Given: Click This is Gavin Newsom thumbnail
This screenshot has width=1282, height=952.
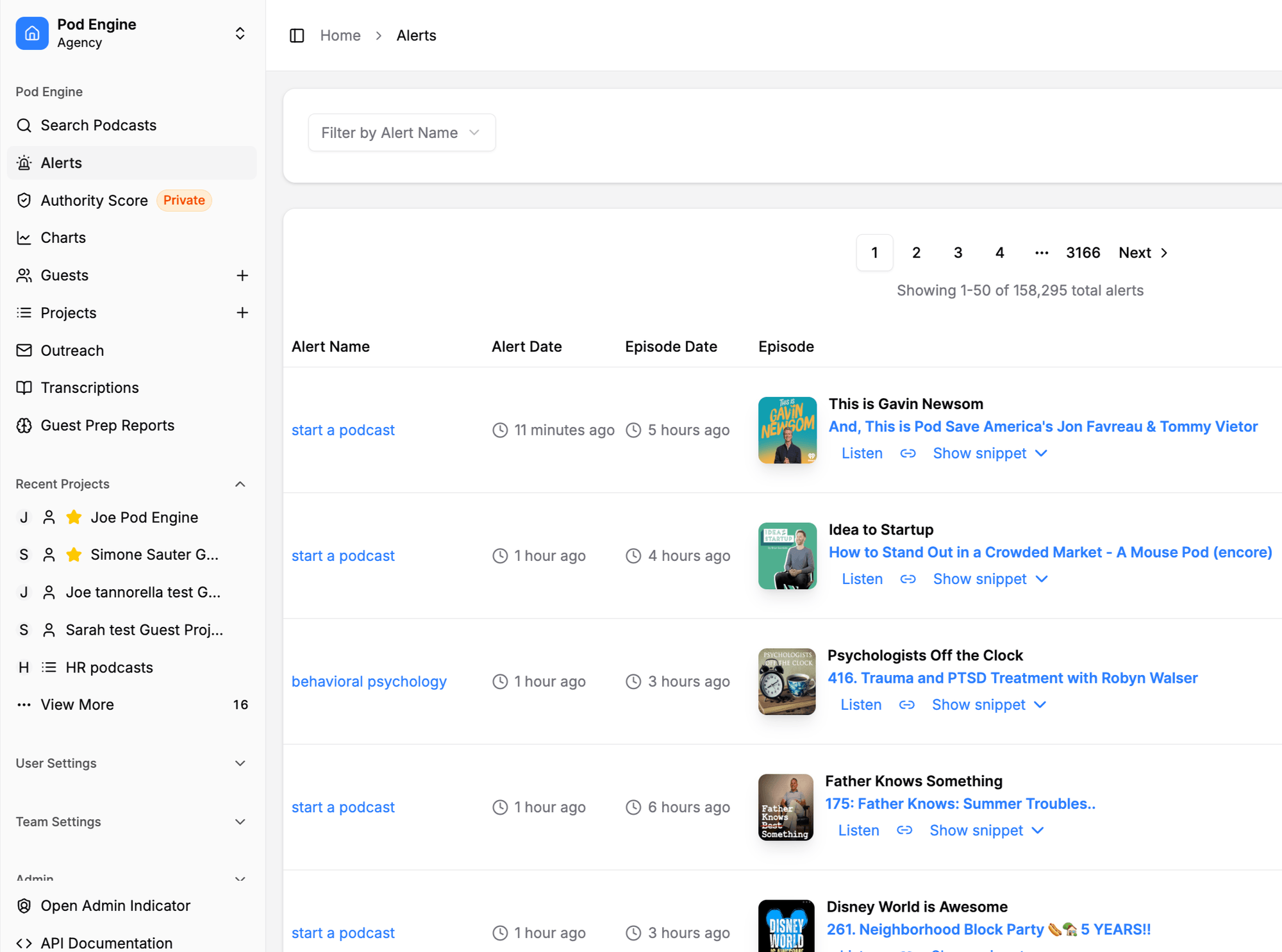Looking at the screenshot, I should point(787,430).
